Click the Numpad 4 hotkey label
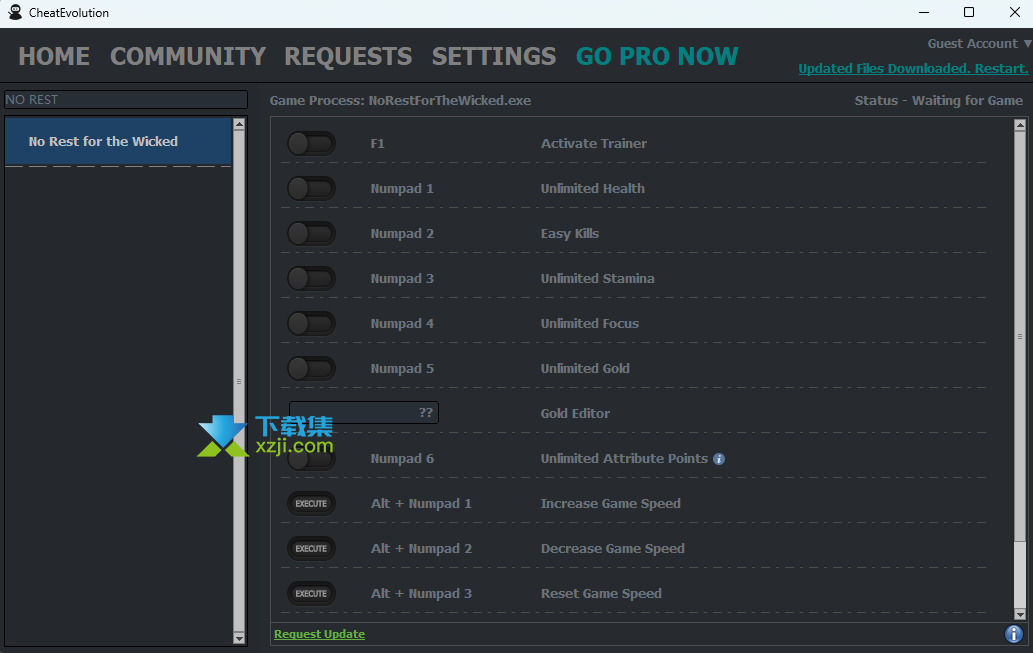Viewport: 1033px width, 653px height. point(402,324)
